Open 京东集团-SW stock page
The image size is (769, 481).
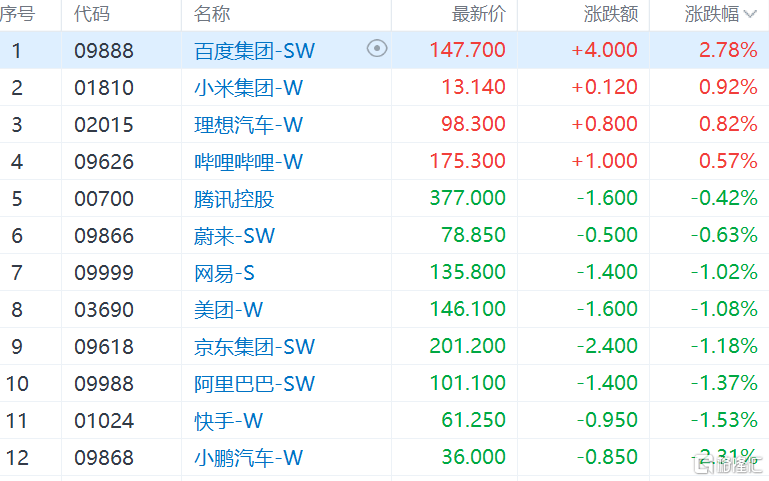[254, 346]
